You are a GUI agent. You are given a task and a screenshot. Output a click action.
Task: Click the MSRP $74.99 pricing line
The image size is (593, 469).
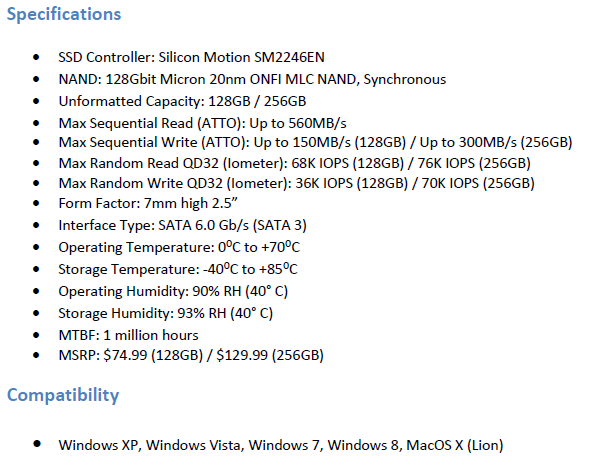pyautogui.click(x=191, y=355)
